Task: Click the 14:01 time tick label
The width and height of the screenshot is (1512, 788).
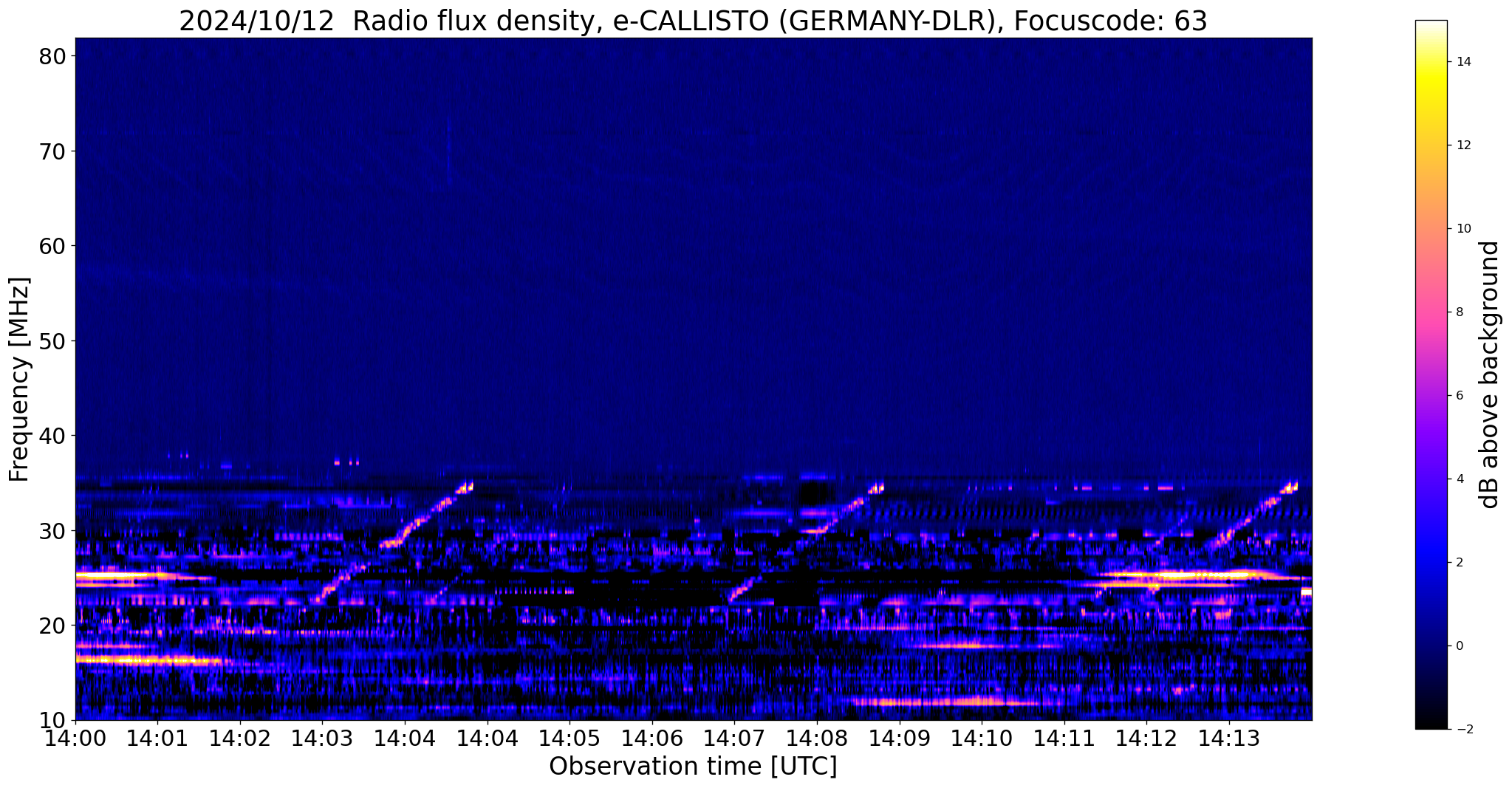Action: coord(157,738)
